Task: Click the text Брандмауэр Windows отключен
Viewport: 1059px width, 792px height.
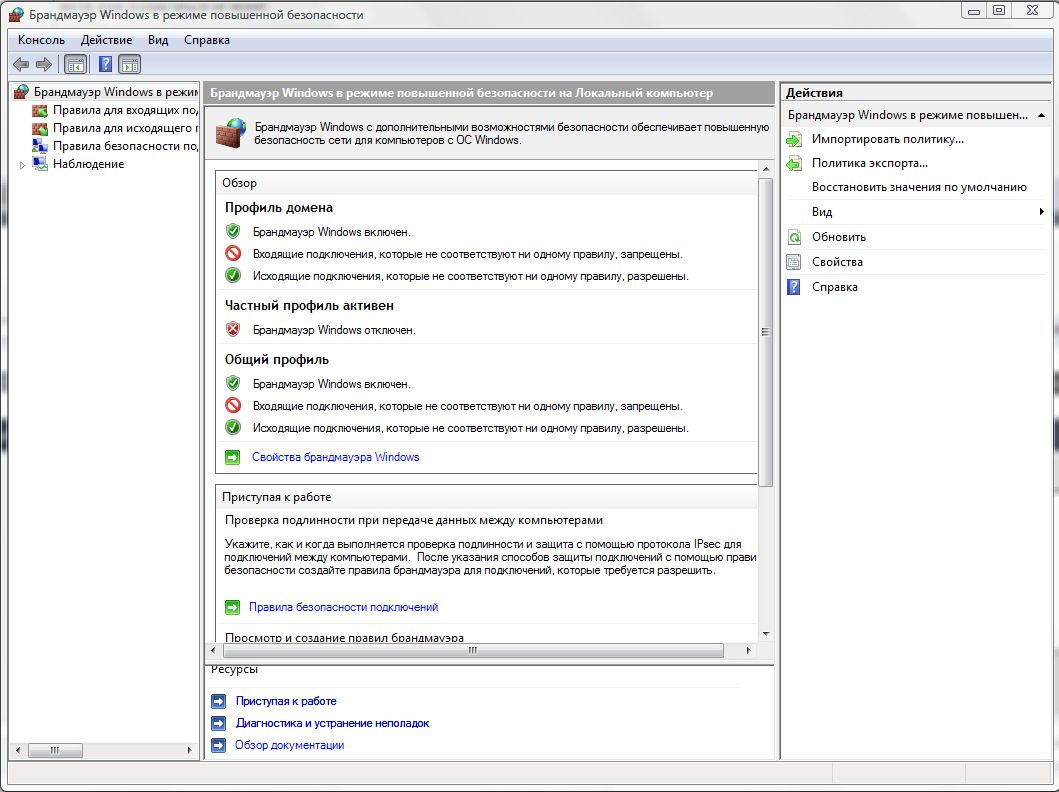Action: point(334,330)
